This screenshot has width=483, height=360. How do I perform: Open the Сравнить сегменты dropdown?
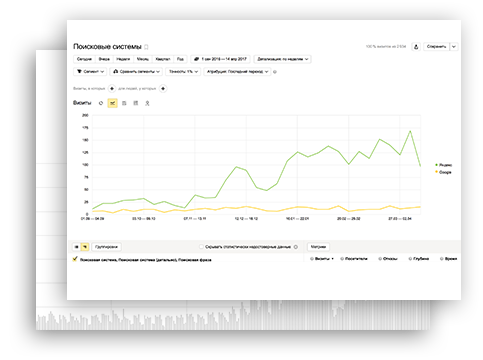pos(136,71)
